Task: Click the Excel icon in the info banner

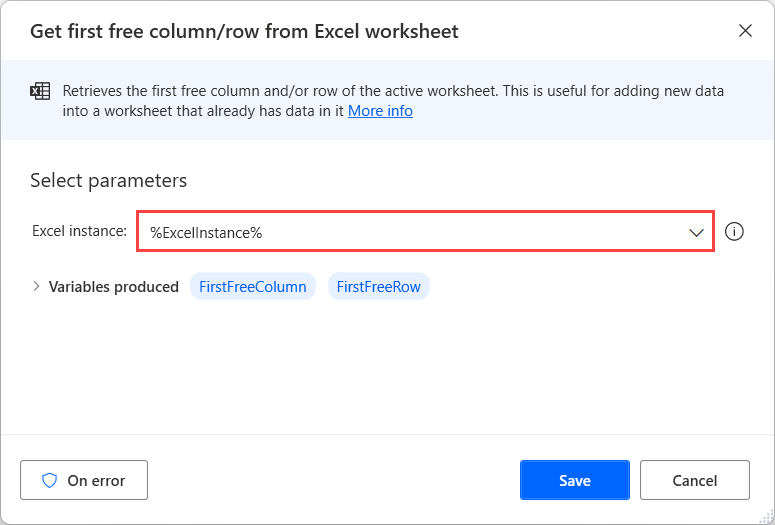Action: click(x=40, y=92)
